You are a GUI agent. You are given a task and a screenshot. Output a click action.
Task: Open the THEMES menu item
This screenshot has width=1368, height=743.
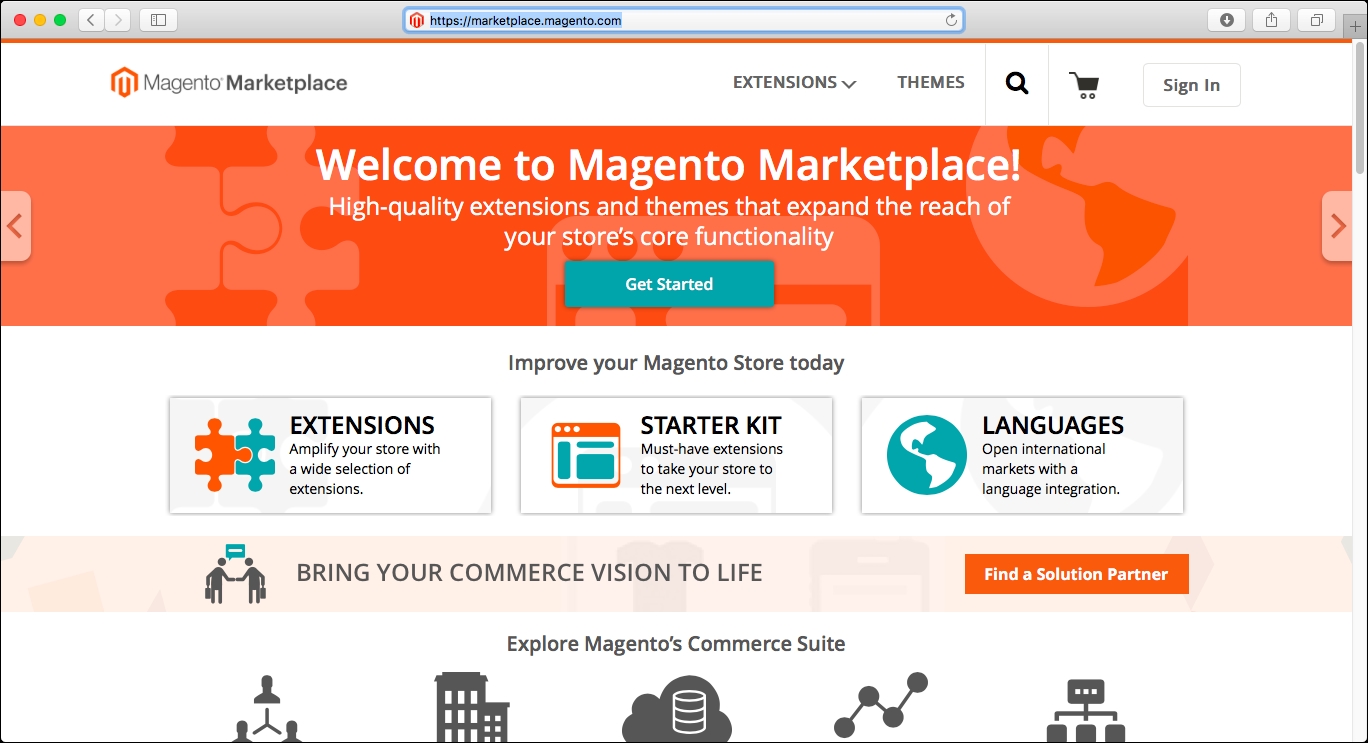(931, 83)
